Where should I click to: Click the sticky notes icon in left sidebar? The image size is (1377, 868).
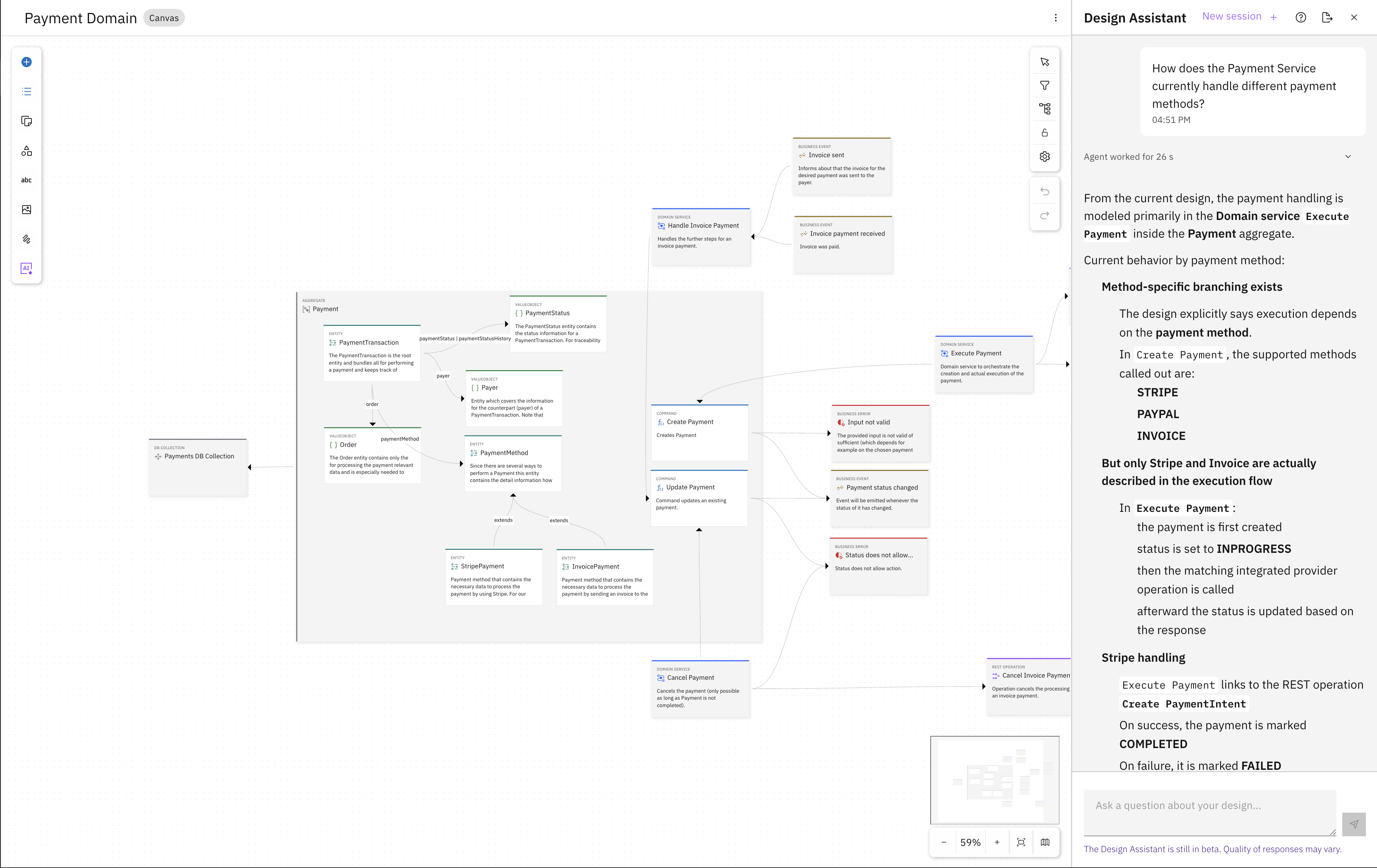[x=26, y=121]
